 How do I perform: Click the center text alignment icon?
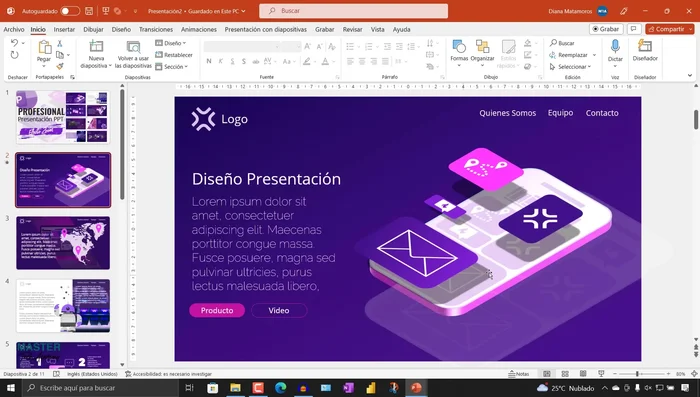362,61
